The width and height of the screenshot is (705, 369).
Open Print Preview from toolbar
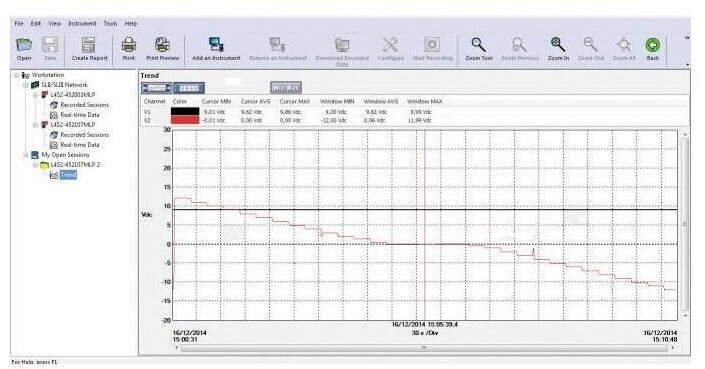162,45
